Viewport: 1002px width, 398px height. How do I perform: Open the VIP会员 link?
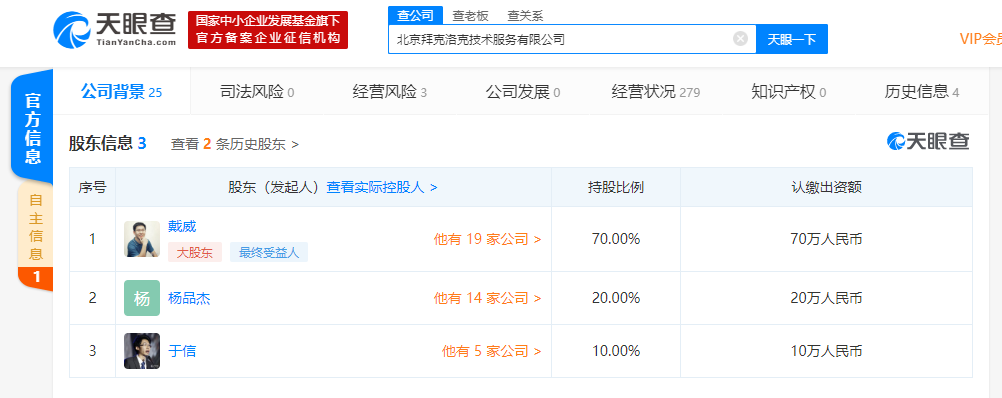981,39
